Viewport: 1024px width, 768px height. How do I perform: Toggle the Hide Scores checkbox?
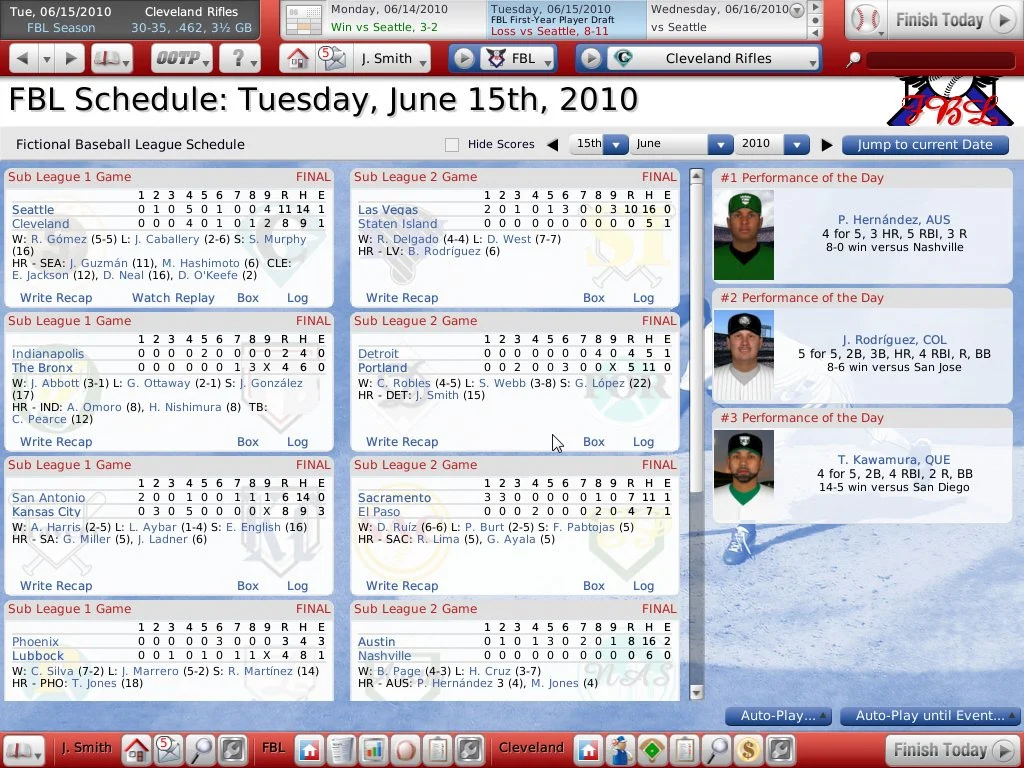pos(452,145)
